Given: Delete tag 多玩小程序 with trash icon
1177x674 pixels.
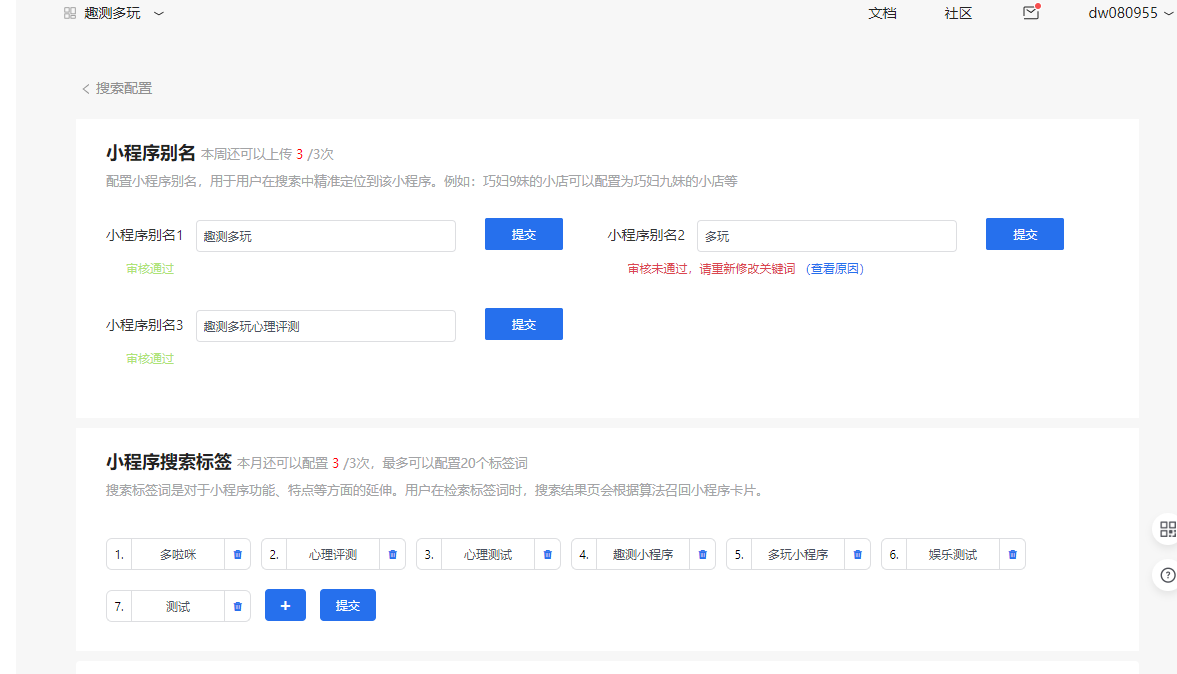Looking at the screenshot, I should (857, 555).
